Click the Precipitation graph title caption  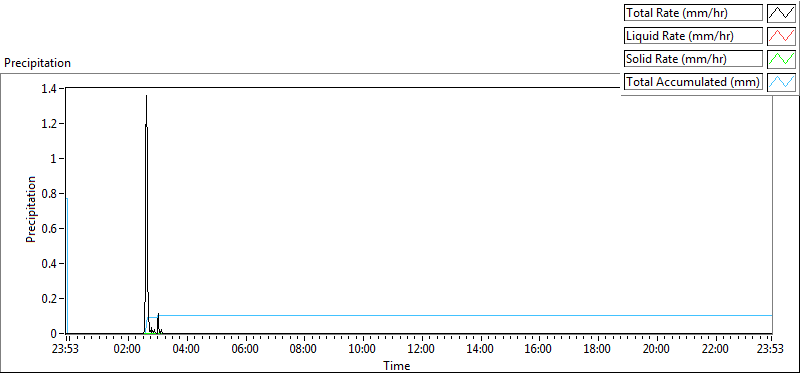37,63
